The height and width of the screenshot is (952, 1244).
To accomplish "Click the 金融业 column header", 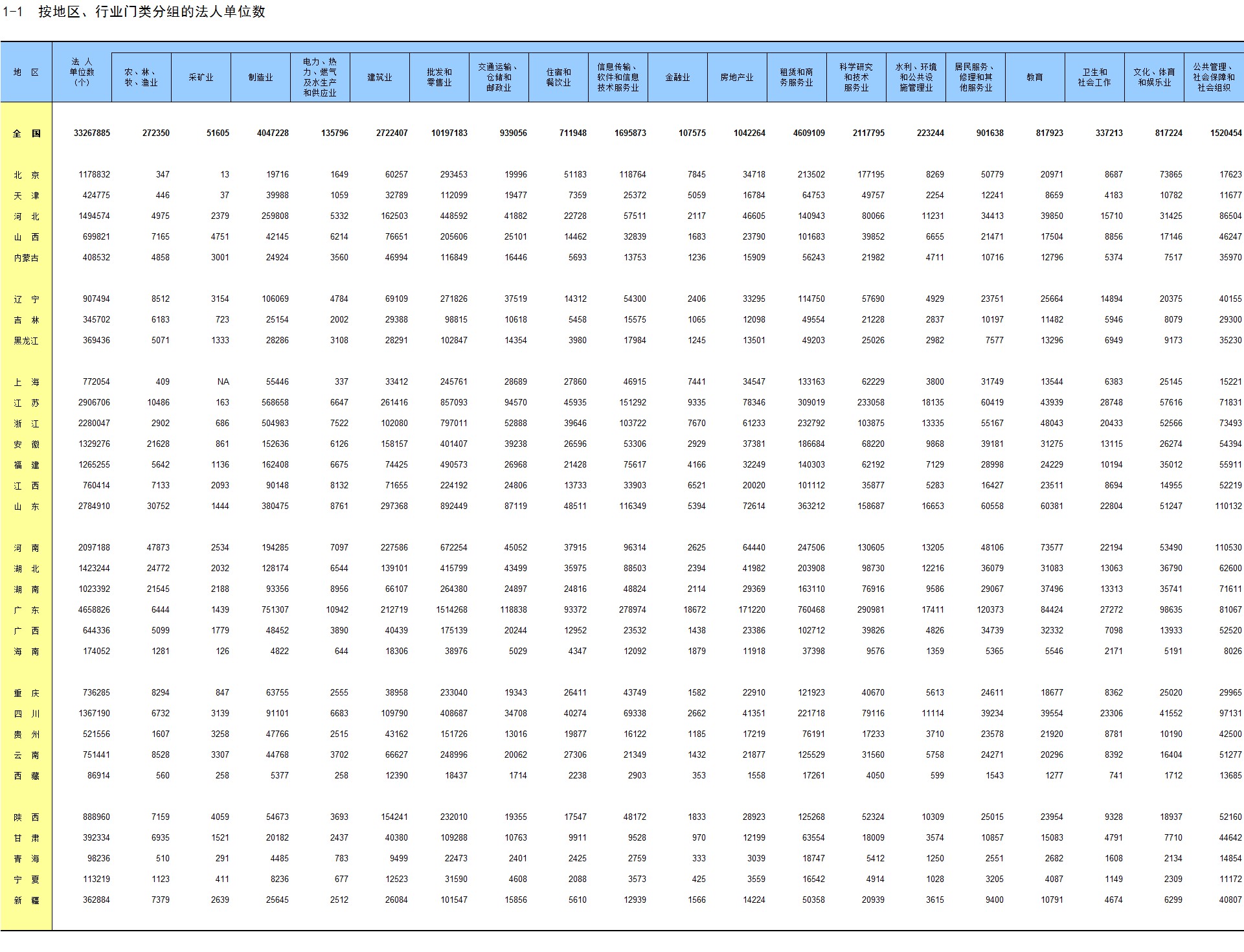I will tap(677, 78).
